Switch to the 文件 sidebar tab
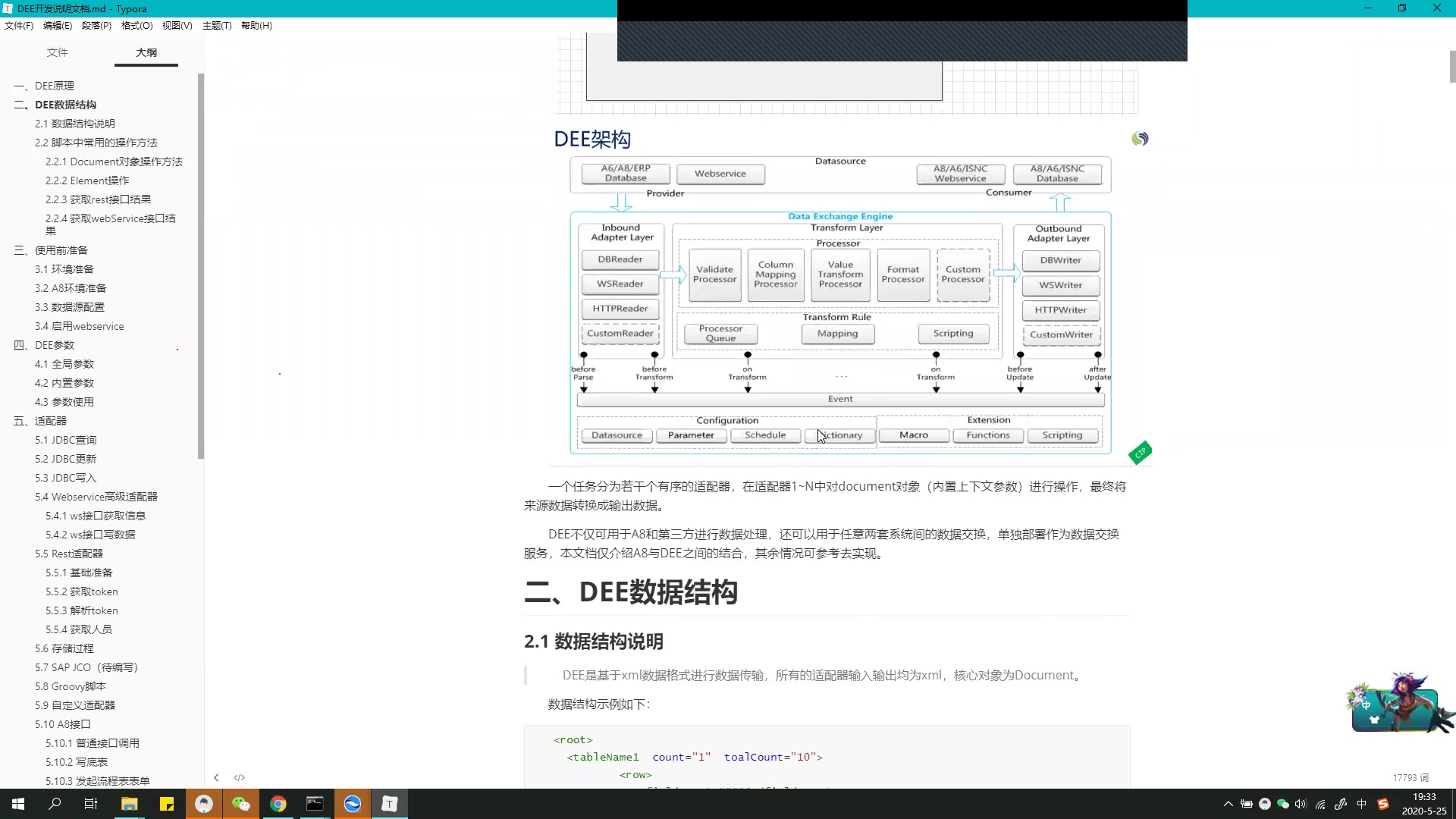Screen dimensions: 1456x819 click(58, 52)
